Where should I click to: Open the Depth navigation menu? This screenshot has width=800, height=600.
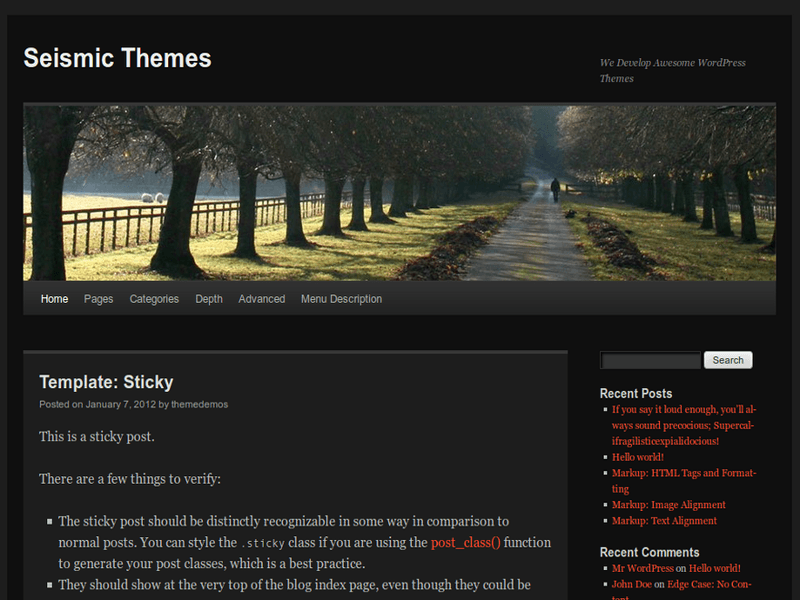point(209,299)
